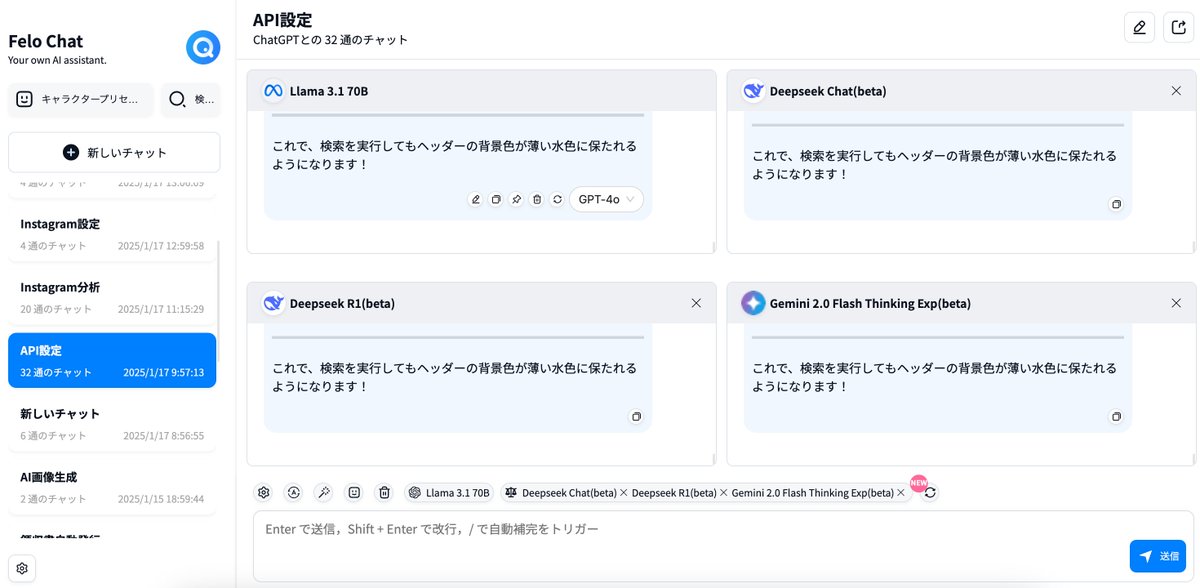The image size is (1200, 588).
Task: Click the Felo Chat logo icon
Action: (x=203, y=48)
